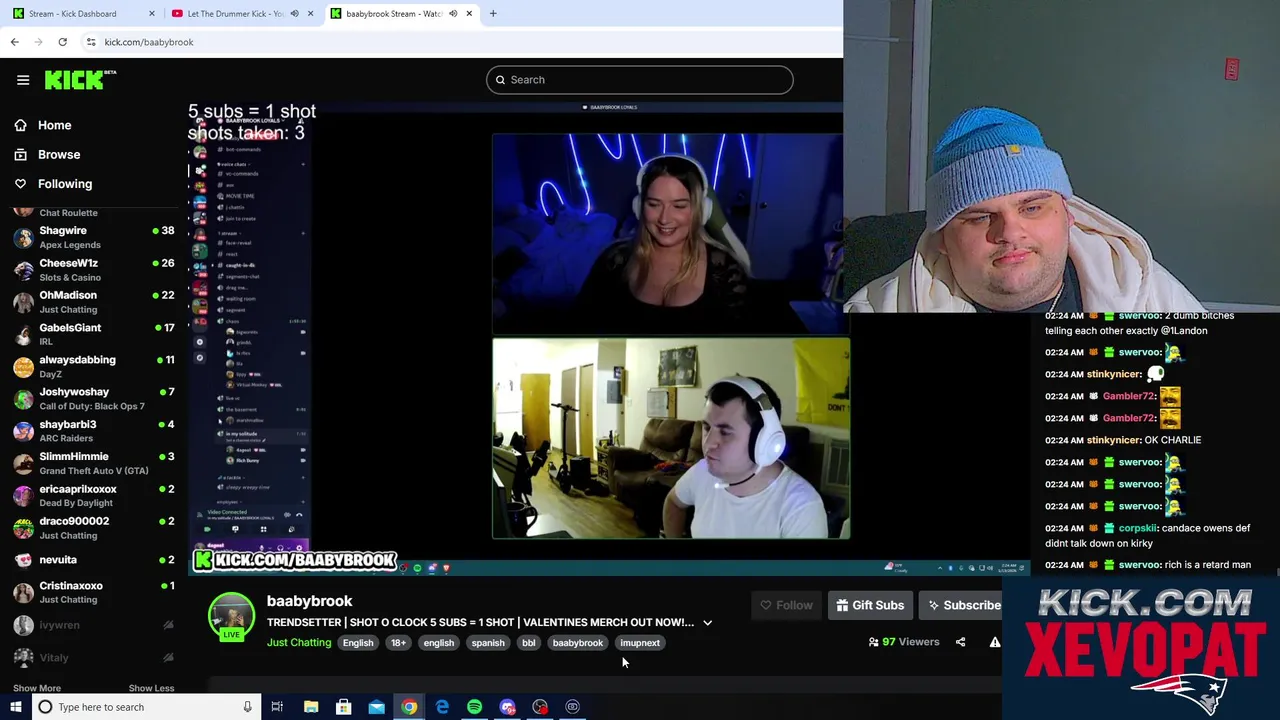Click taskbar microphone voice search icon
Screen dimensions: 1280x720
[247, 707]
